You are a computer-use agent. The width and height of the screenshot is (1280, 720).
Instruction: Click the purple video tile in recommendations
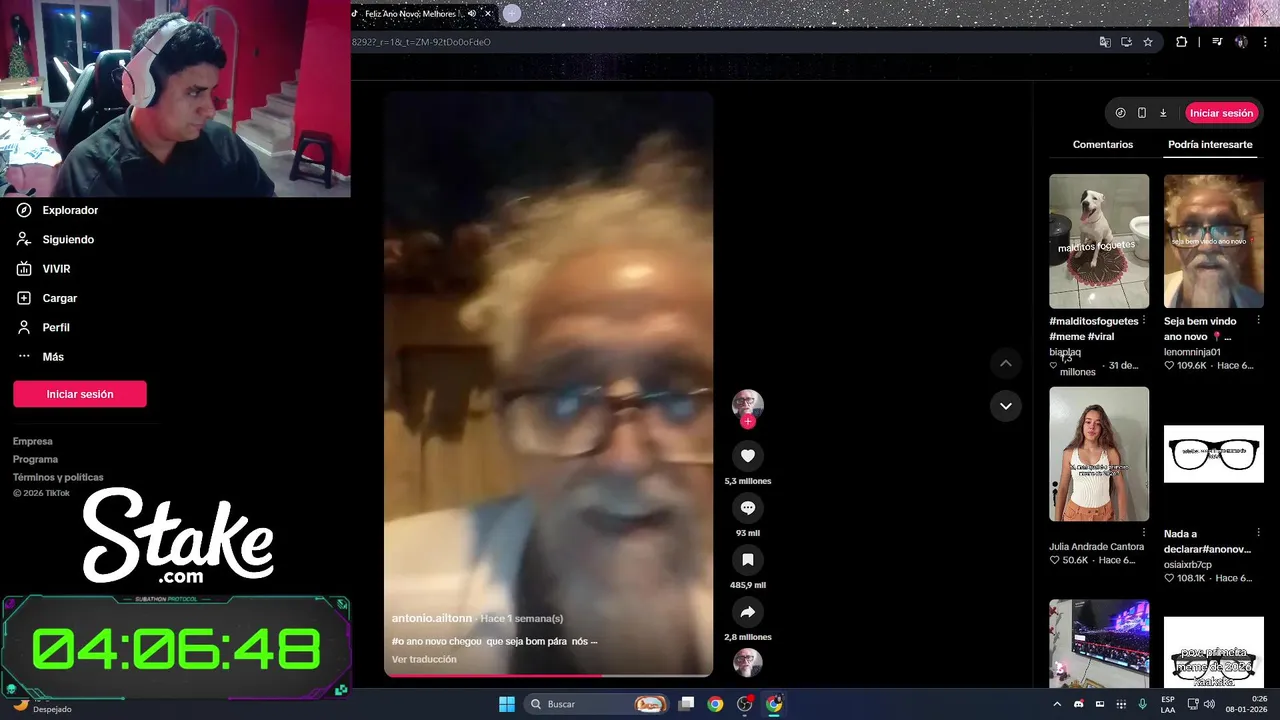(1099, 644)
